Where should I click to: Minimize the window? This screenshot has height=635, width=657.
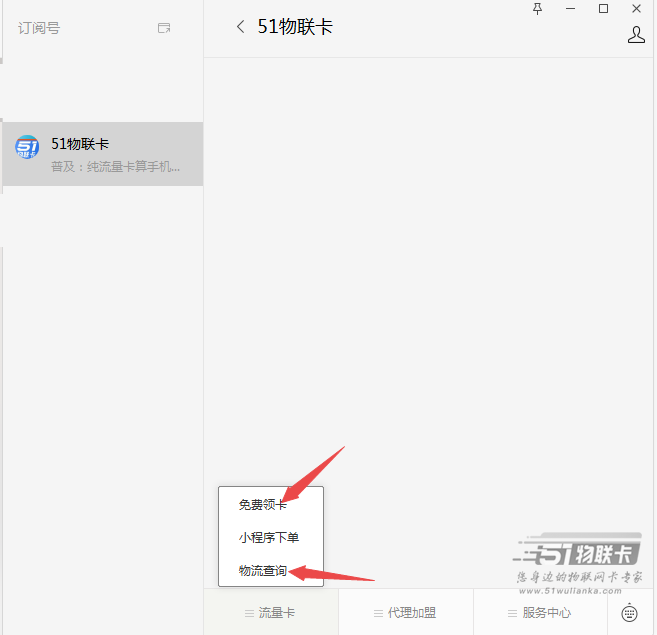coord(570,9)
